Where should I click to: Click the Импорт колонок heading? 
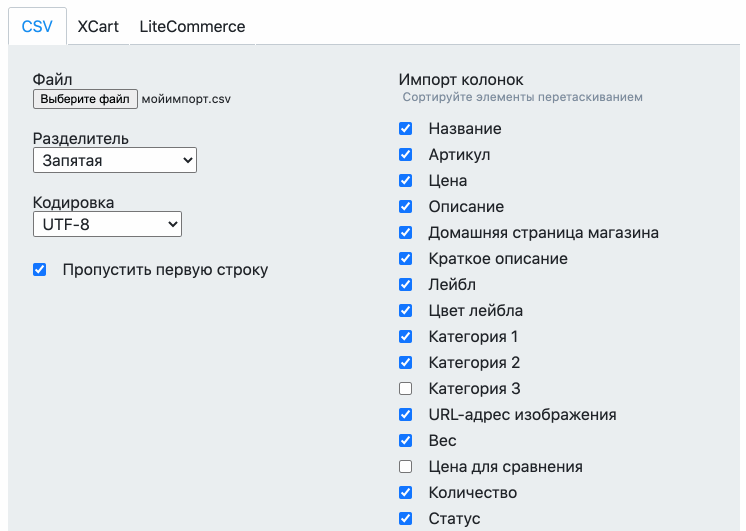tap(461, 79)
